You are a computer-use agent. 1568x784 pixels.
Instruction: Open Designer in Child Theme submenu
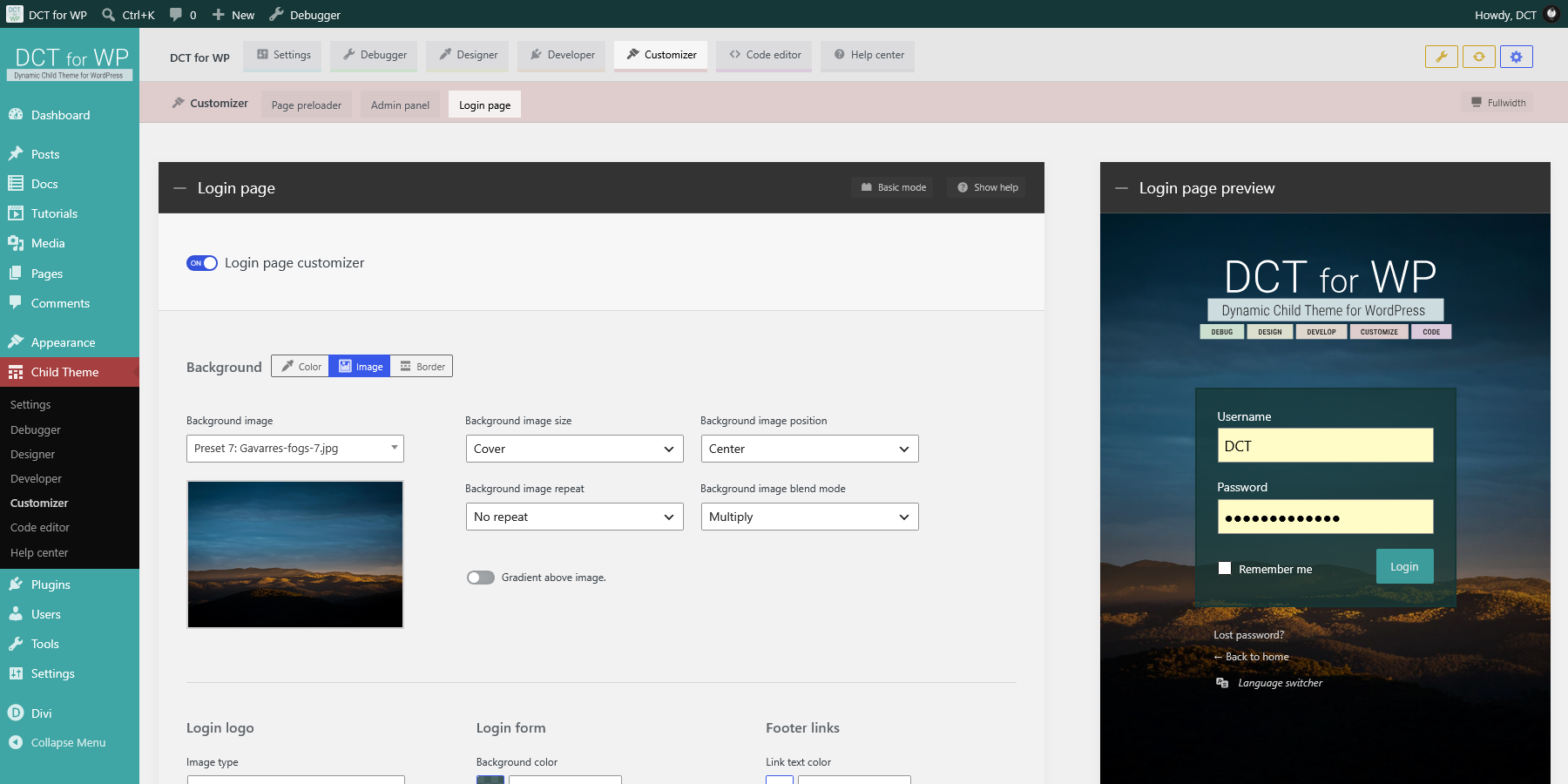click(32, 455)
